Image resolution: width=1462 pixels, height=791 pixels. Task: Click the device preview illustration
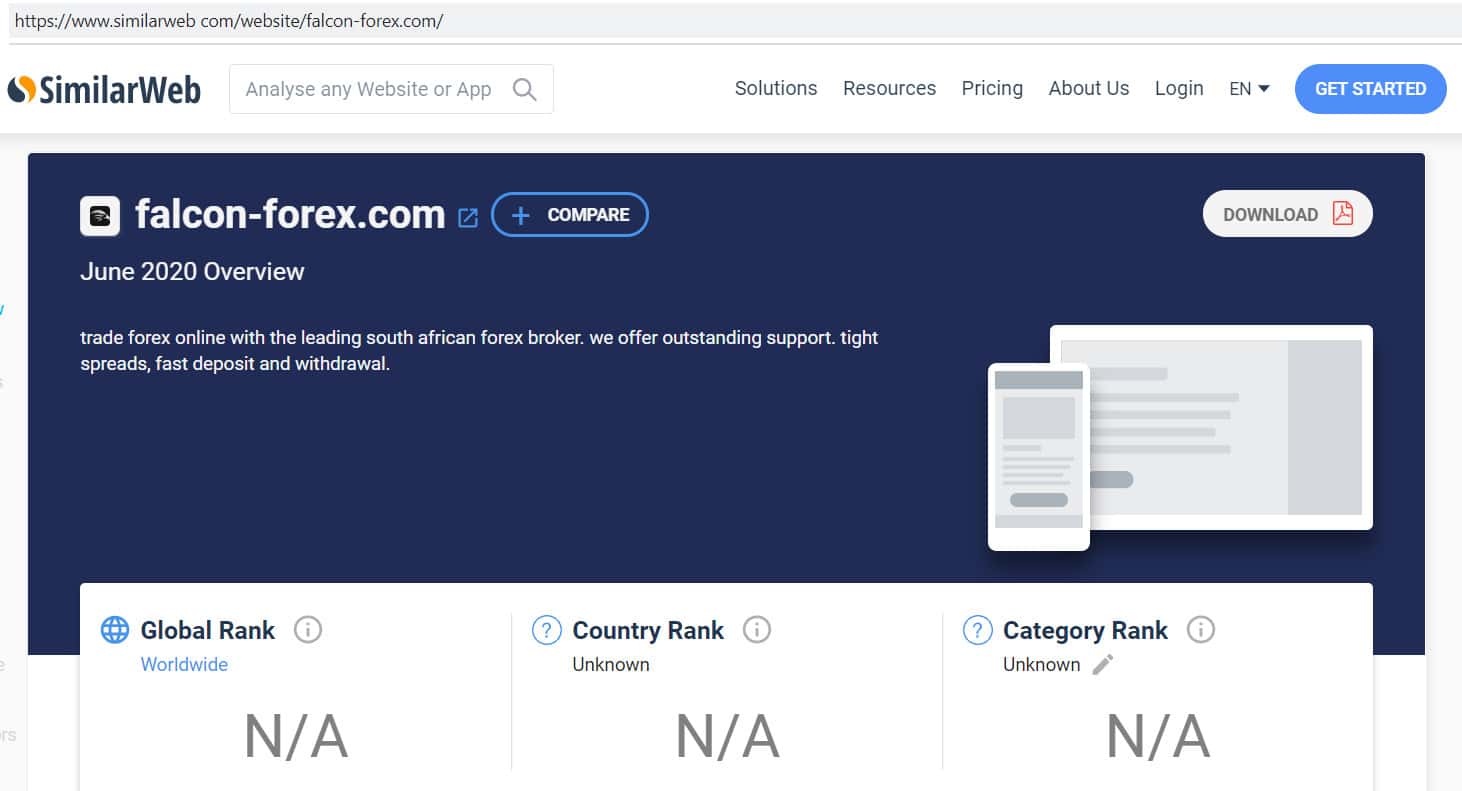click(1180, 437)
